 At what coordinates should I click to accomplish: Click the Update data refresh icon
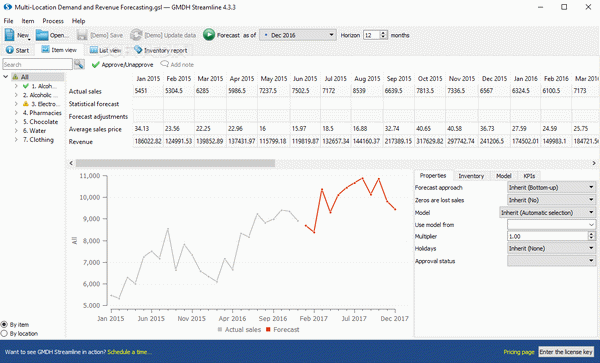tap(136, 35)
